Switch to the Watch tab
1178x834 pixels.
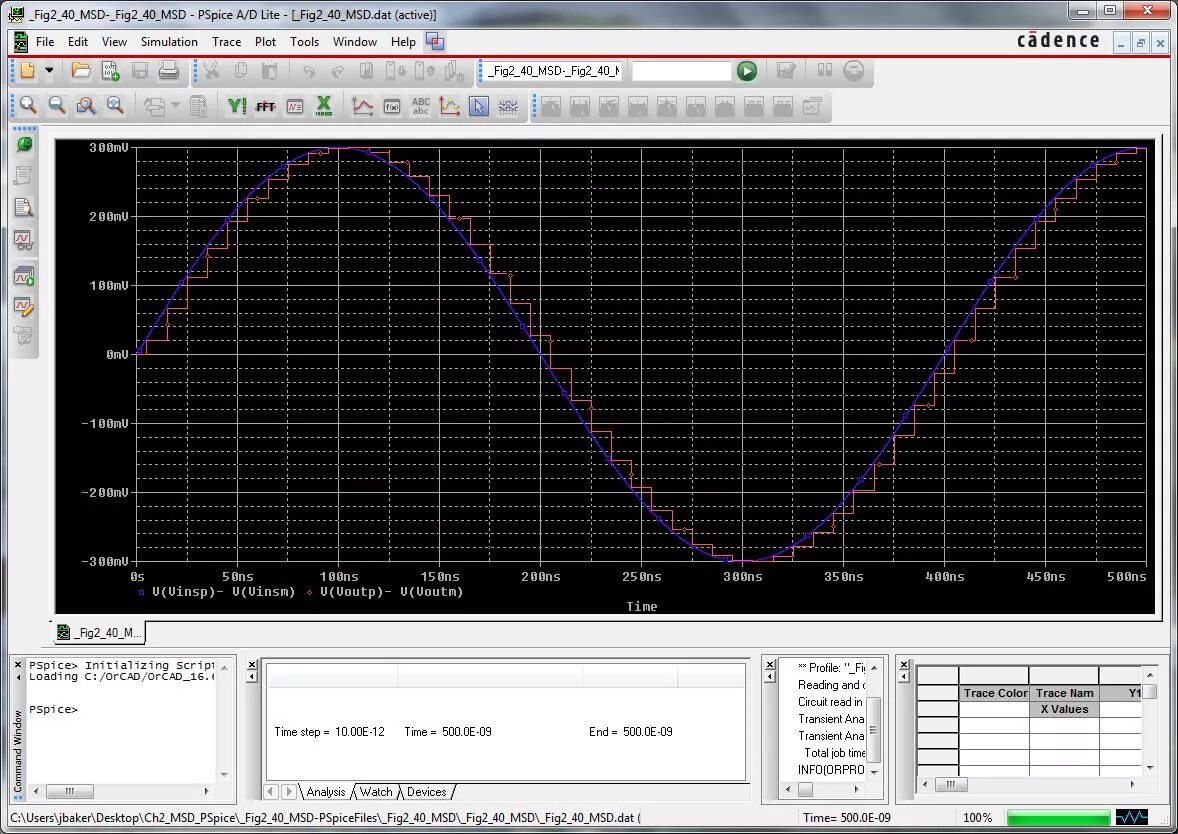click(376, 792)
